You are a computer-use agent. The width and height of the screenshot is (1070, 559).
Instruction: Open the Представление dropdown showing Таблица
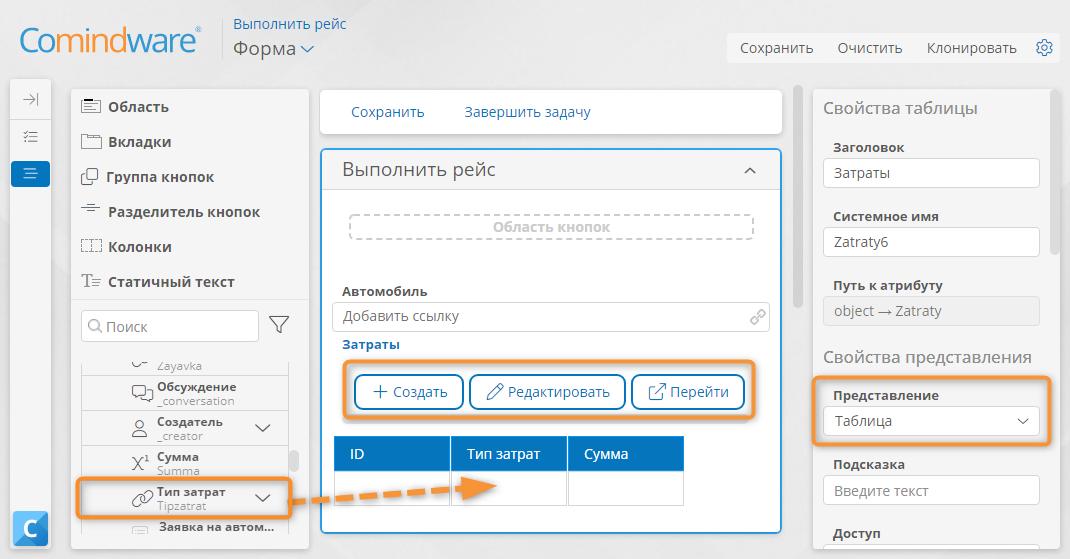pyautogui.click(x=931, y=421)
